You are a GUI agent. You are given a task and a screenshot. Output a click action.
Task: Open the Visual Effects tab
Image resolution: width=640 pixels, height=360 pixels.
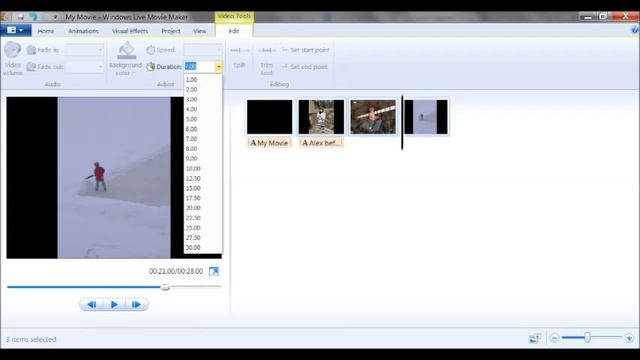[130, 31]
